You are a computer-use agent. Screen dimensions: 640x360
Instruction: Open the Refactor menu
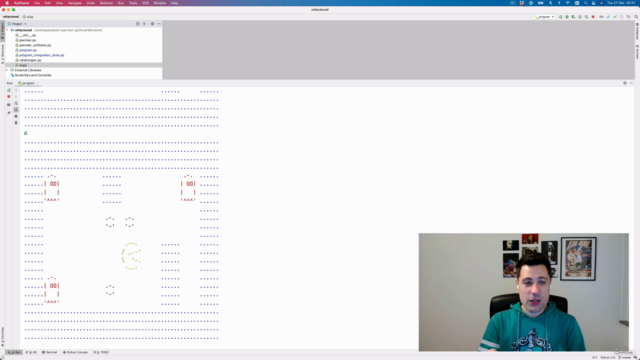(x=106, y=3)
